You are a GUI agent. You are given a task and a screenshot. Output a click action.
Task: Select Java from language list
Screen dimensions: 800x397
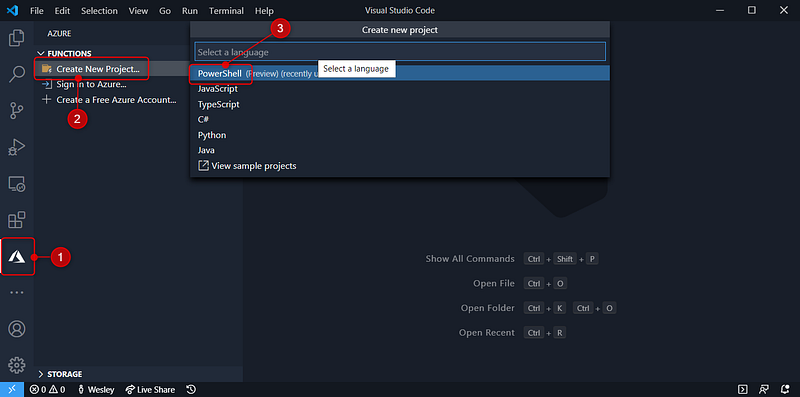tap(400, 151)
